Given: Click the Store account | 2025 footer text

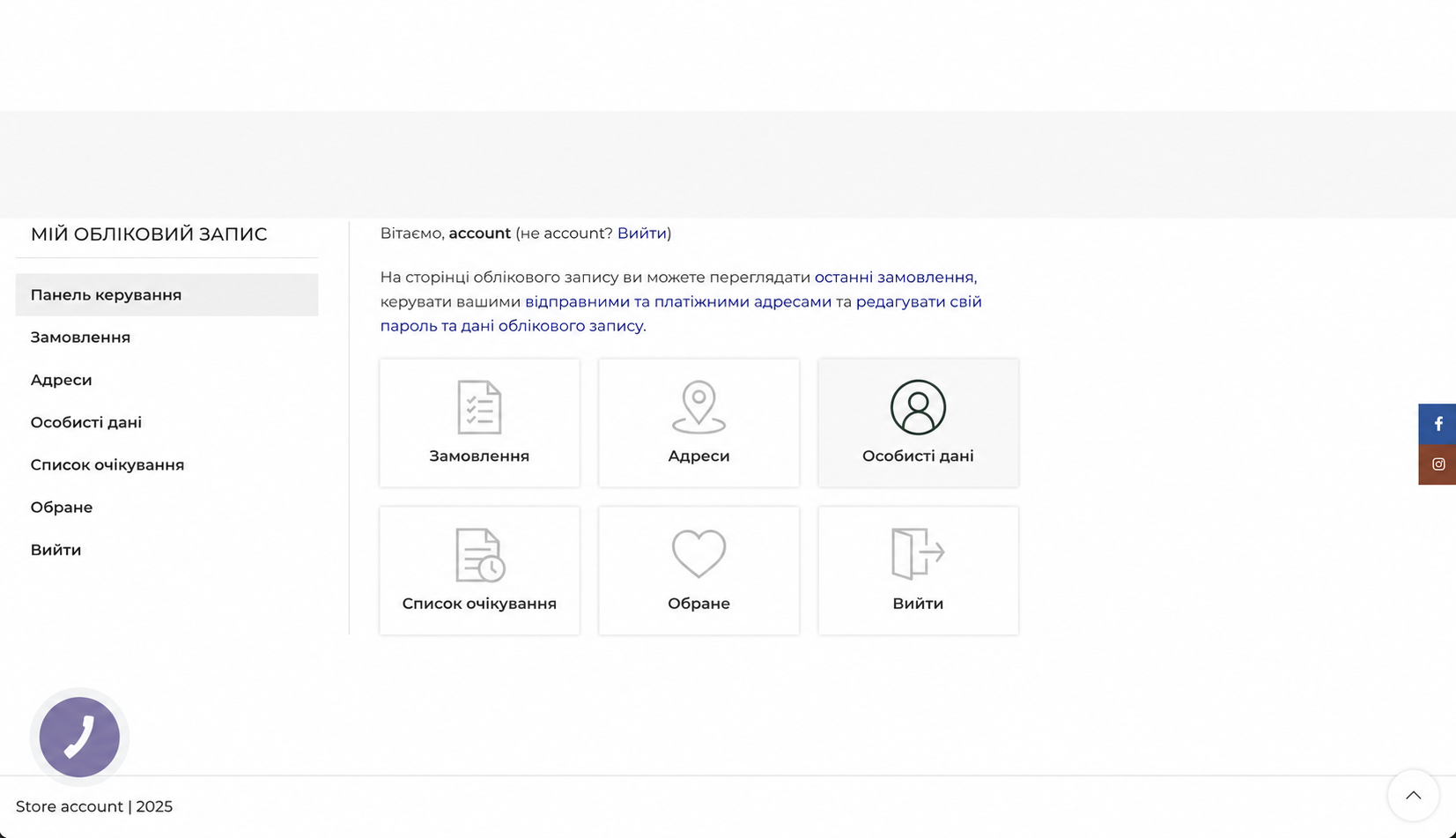Looking at the screenshot, I should [94, 806].
